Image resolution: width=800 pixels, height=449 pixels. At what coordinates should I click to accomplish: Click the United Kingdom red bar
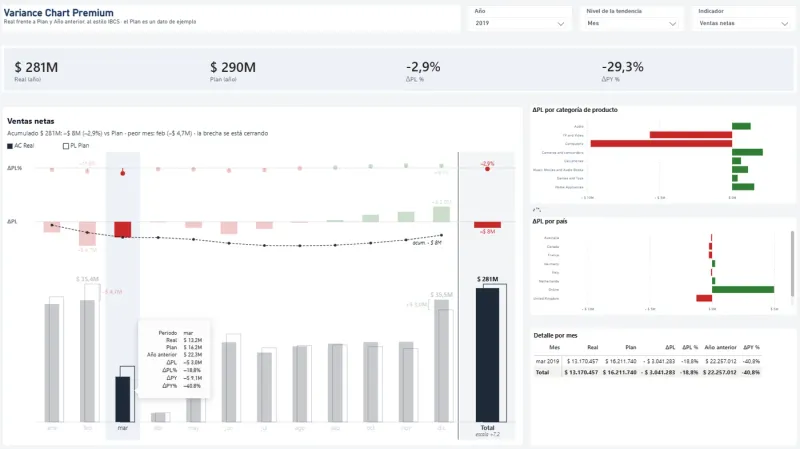[704, 298]
